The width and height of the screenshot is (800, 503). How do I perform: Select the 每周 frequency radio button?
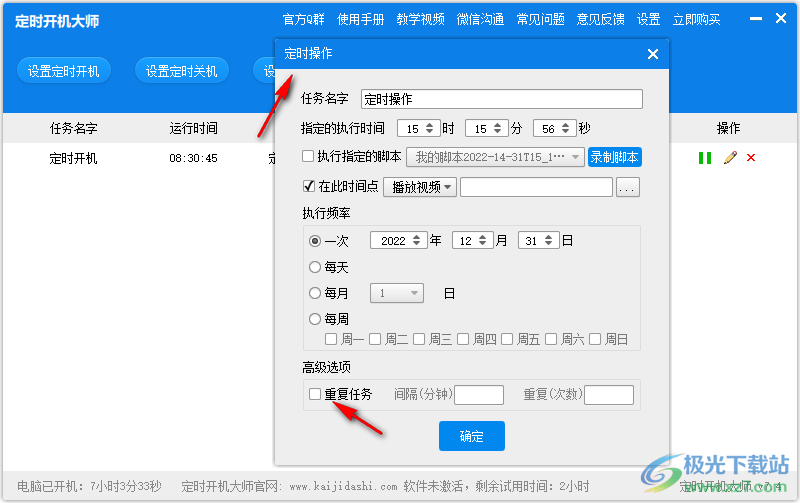(x=315, y=319)
